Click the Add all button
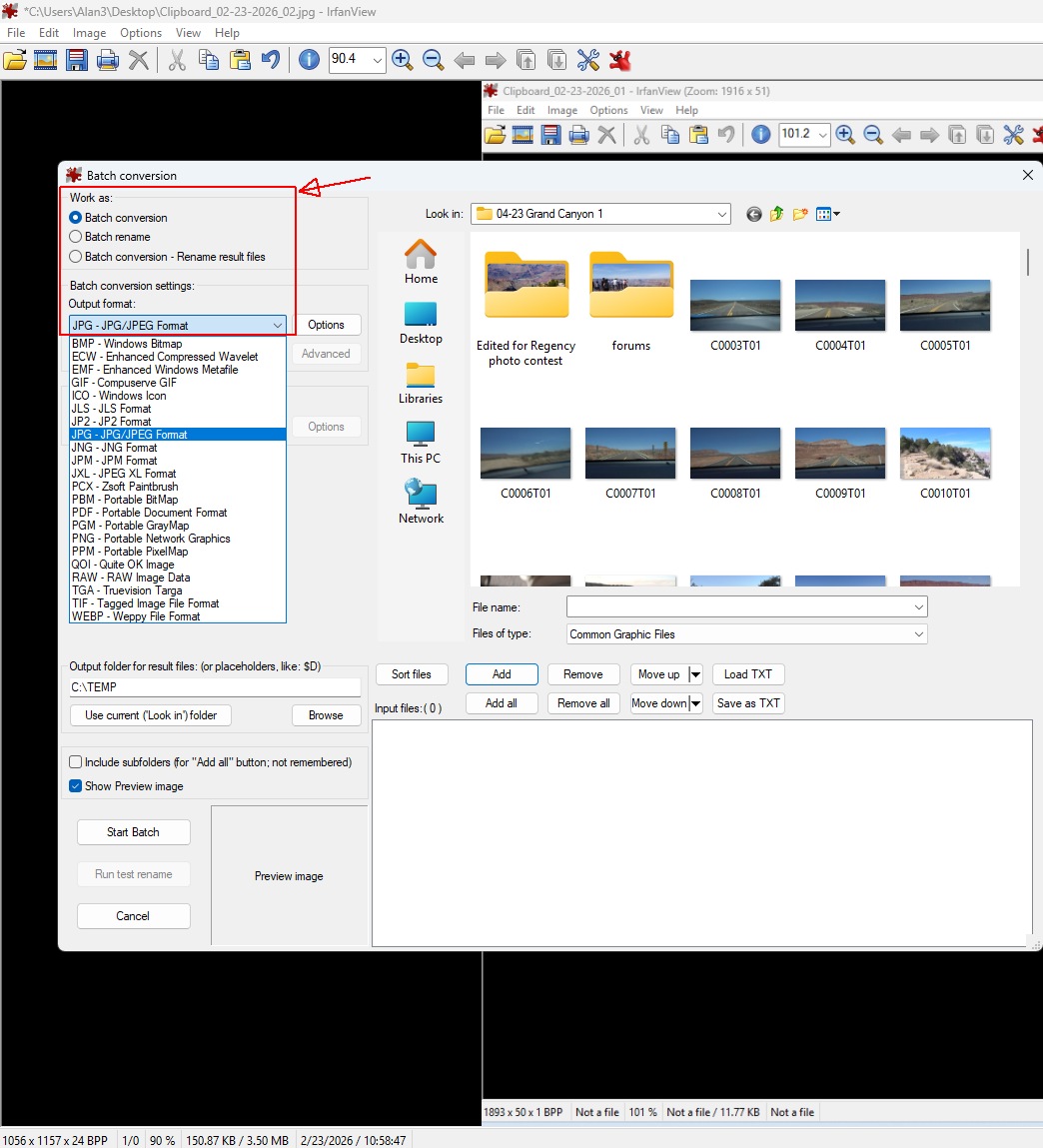1043x1148 pixels. pos(502,703)
